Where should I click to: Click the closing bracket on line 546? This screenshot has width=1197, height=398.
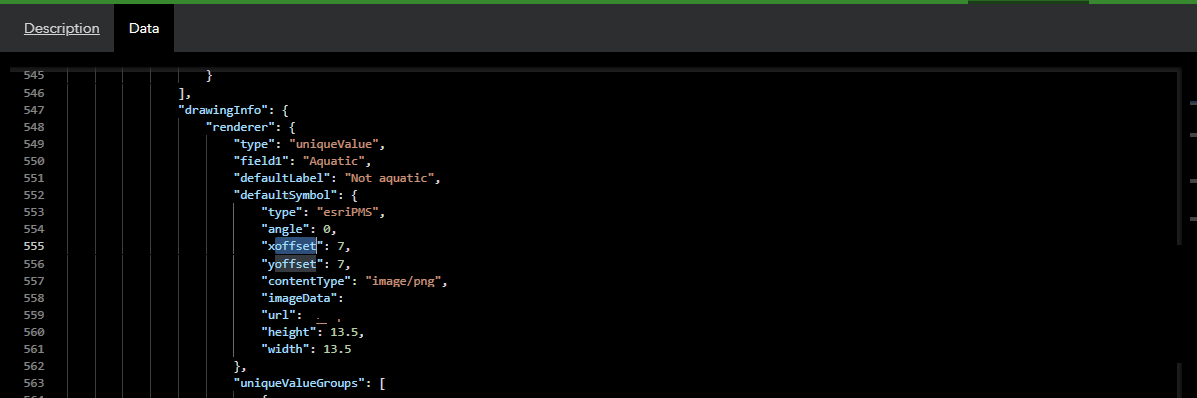182,93
